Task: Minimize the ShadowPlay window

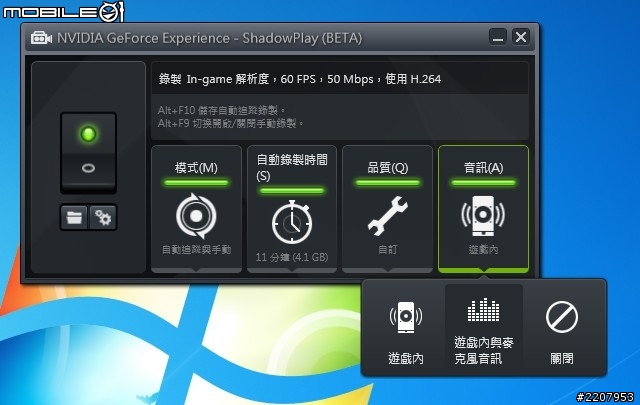Action: (498, 37)
